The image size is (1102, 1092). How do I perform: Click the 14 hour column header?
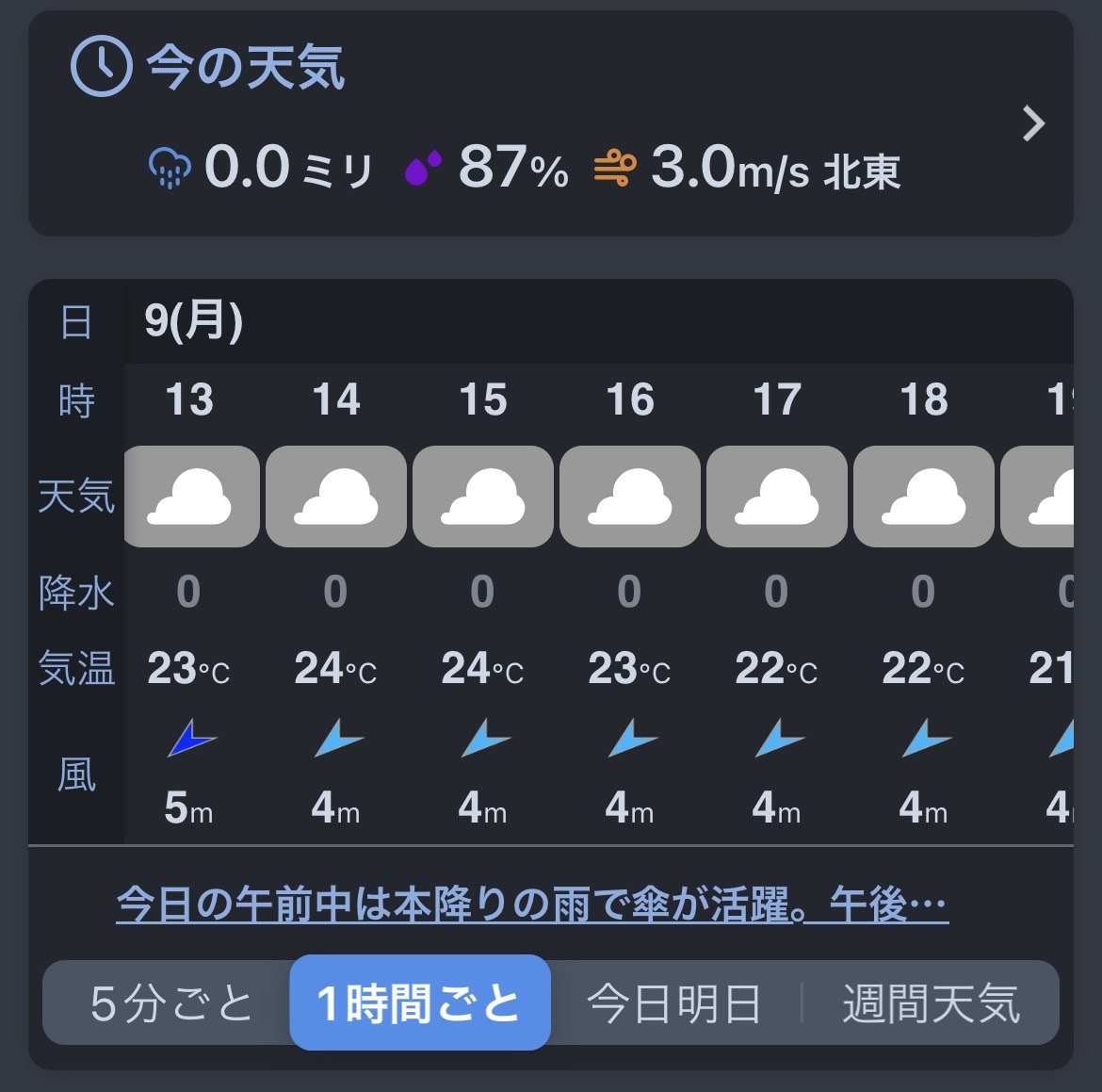[x=336, y=399]
